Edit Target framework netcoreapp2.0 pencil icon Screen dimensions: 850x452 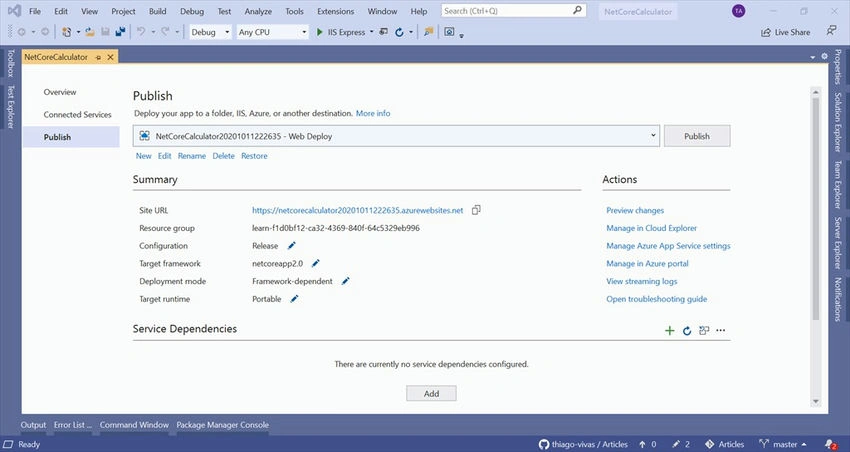coord(315,263)
